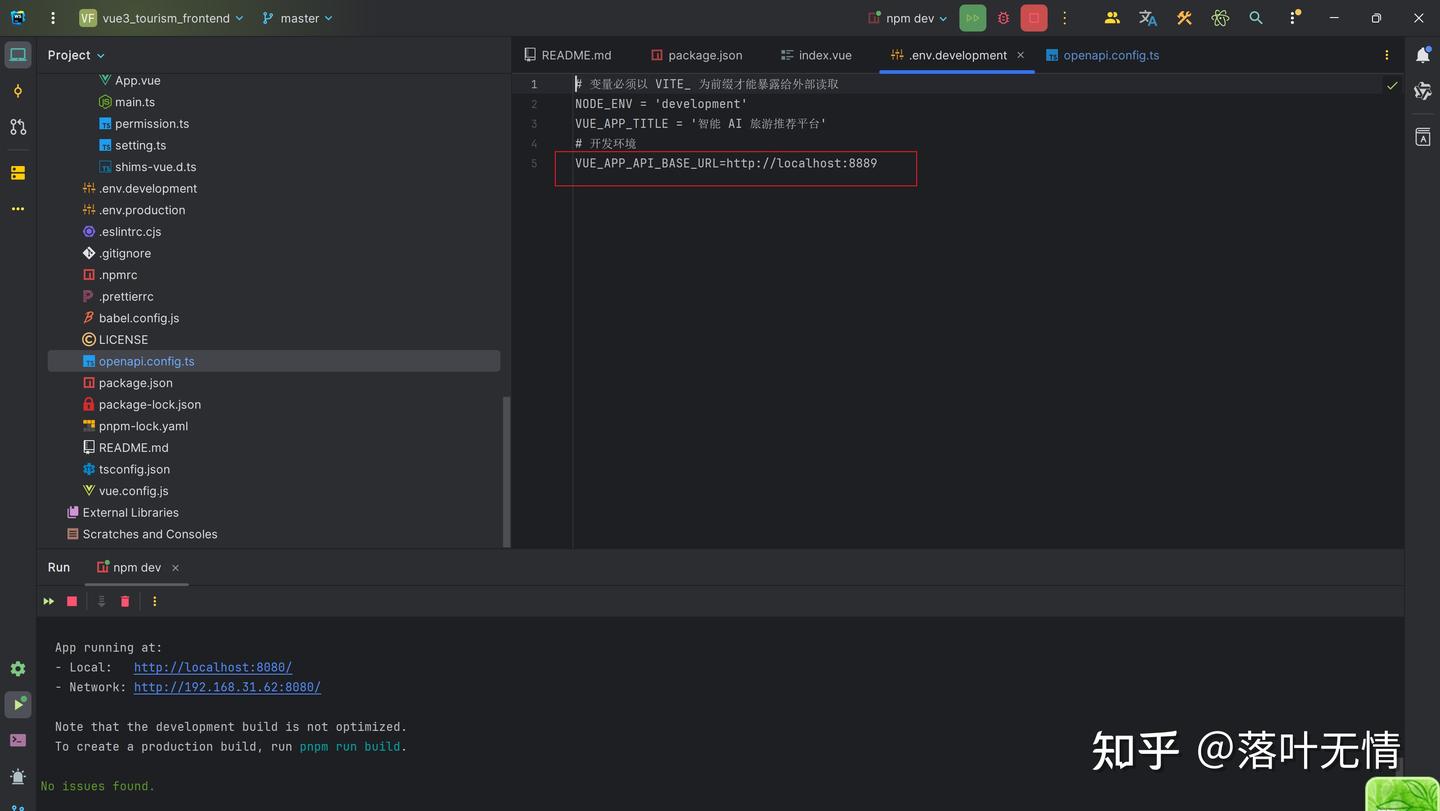Run the npm dev configuration with green play icon
The height and width of the screenshot is (811, 1440).
tap(971, 17)
